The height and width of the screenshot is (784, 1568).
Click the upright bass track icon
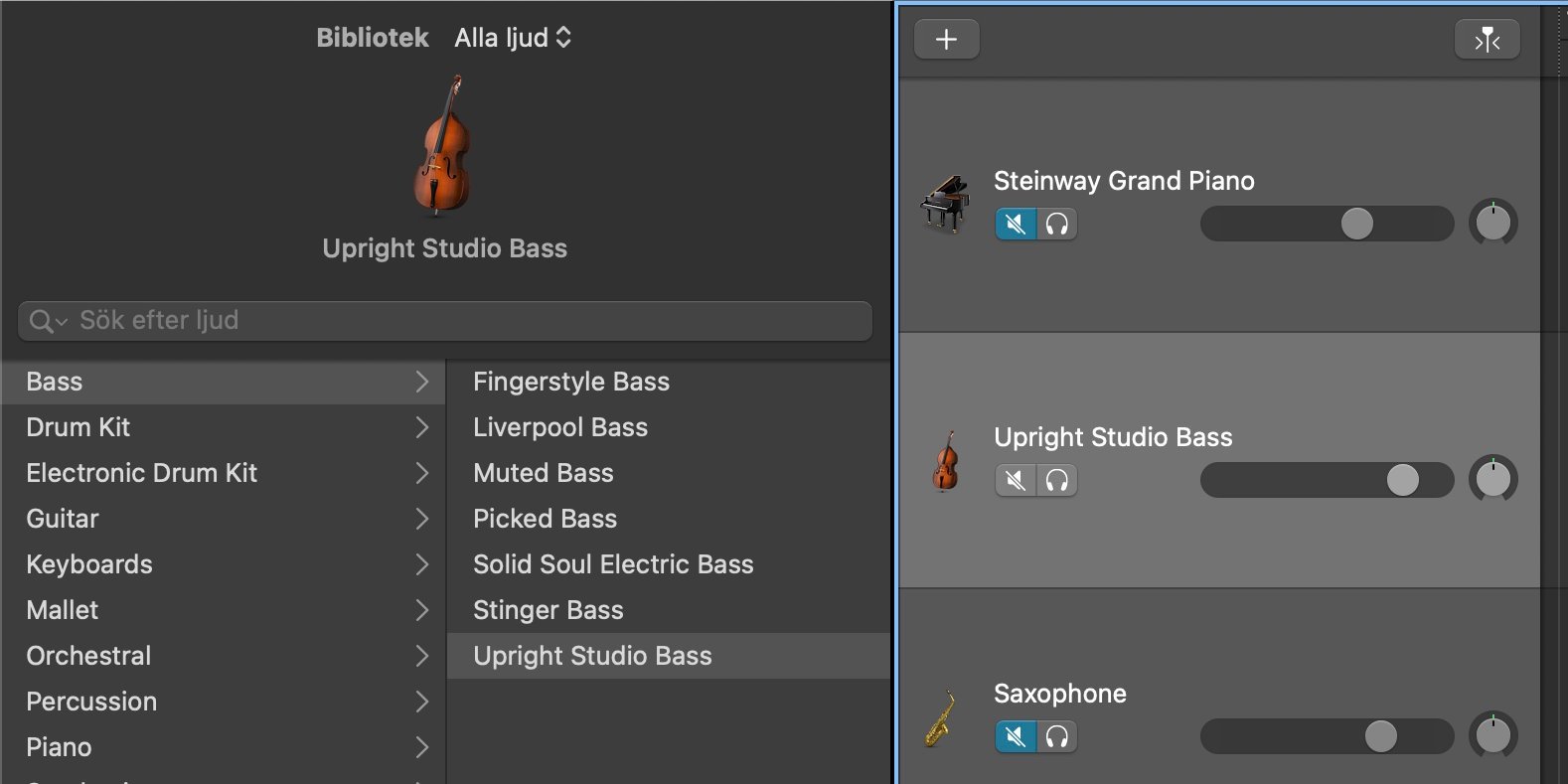tap(945, 461)
